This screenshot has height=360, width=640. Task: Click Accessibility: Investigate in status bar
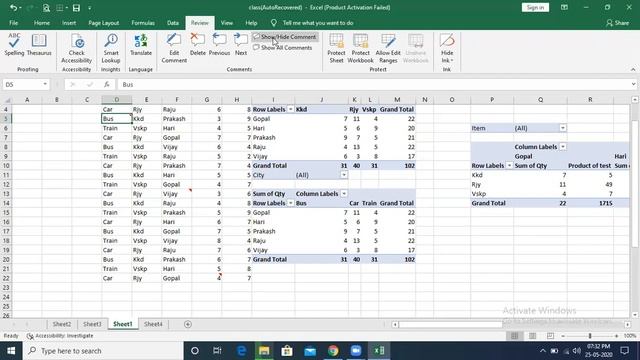(60, 336)
